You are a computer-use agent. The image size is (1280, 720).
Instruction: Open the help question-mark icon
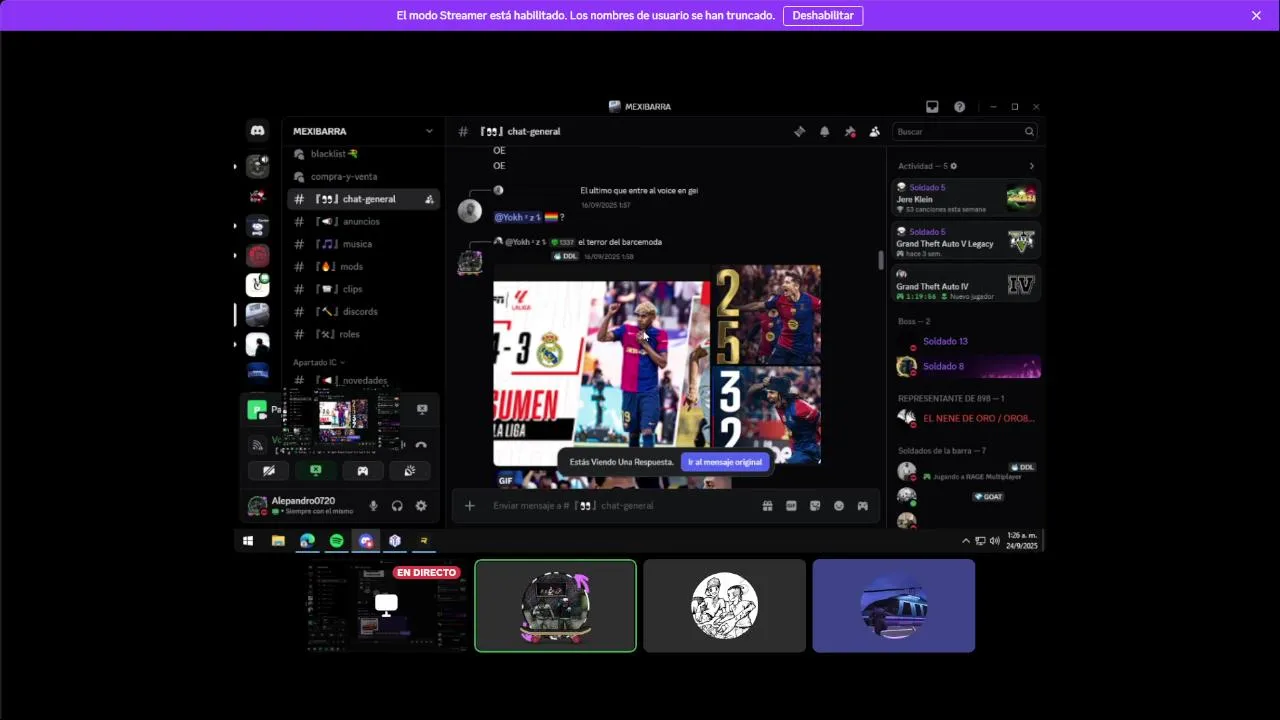pyautogui.click(x=959, y=107)
